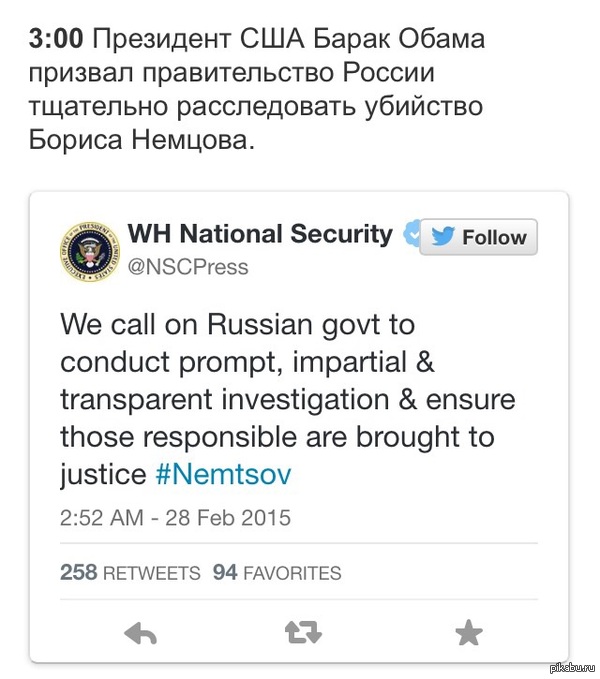This screenshot has width=600, height=679.
Task: Open WH National Security profile name
Action: coord(260,234)
